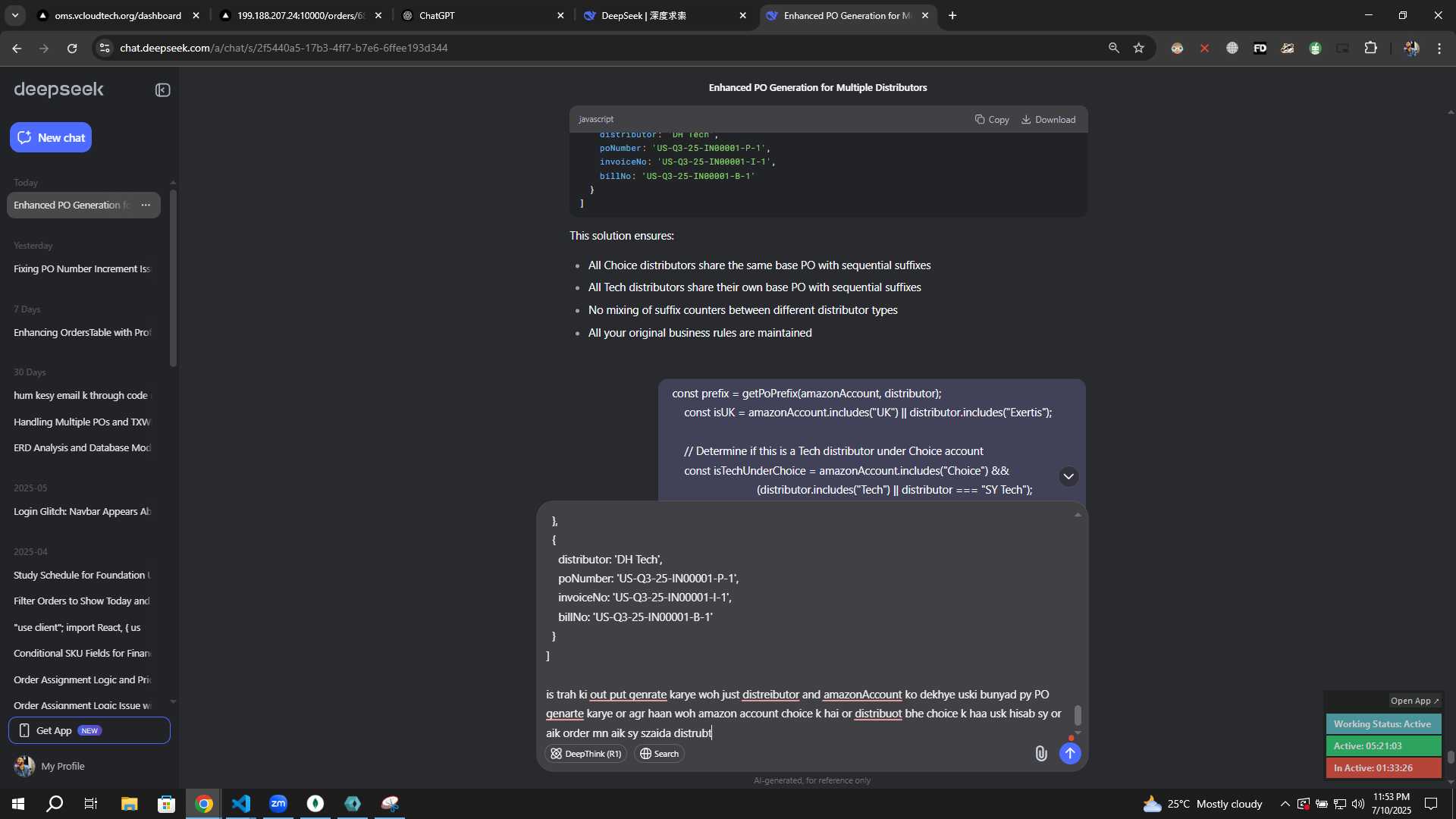Click Working Status: Active bar

tap(1383, 724)
